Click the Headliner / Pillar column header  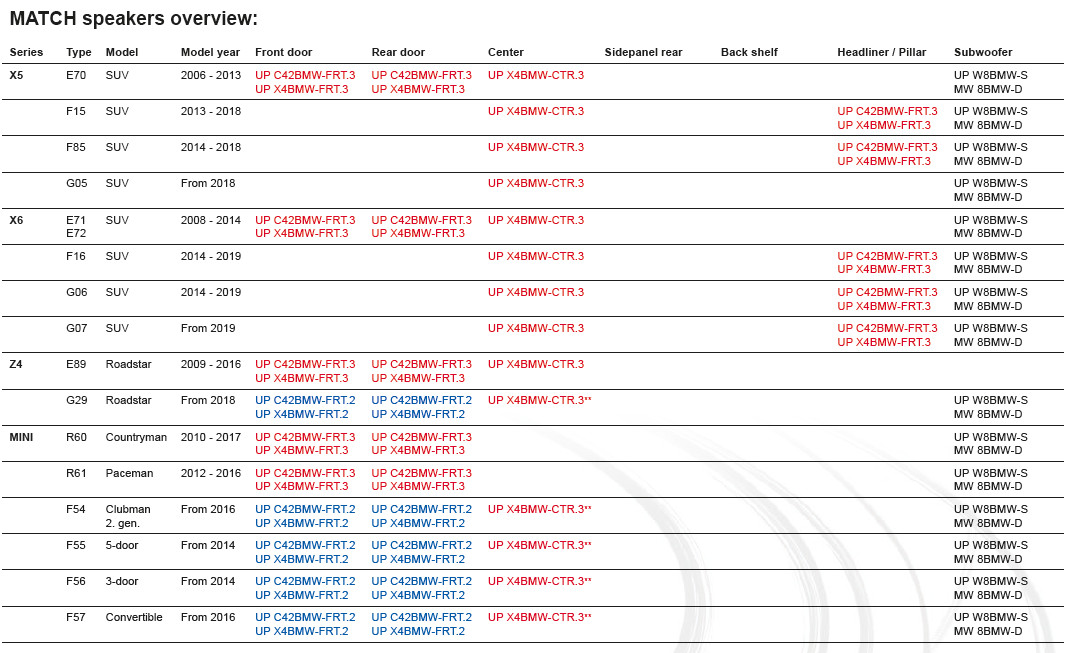(x=881, y=52)
